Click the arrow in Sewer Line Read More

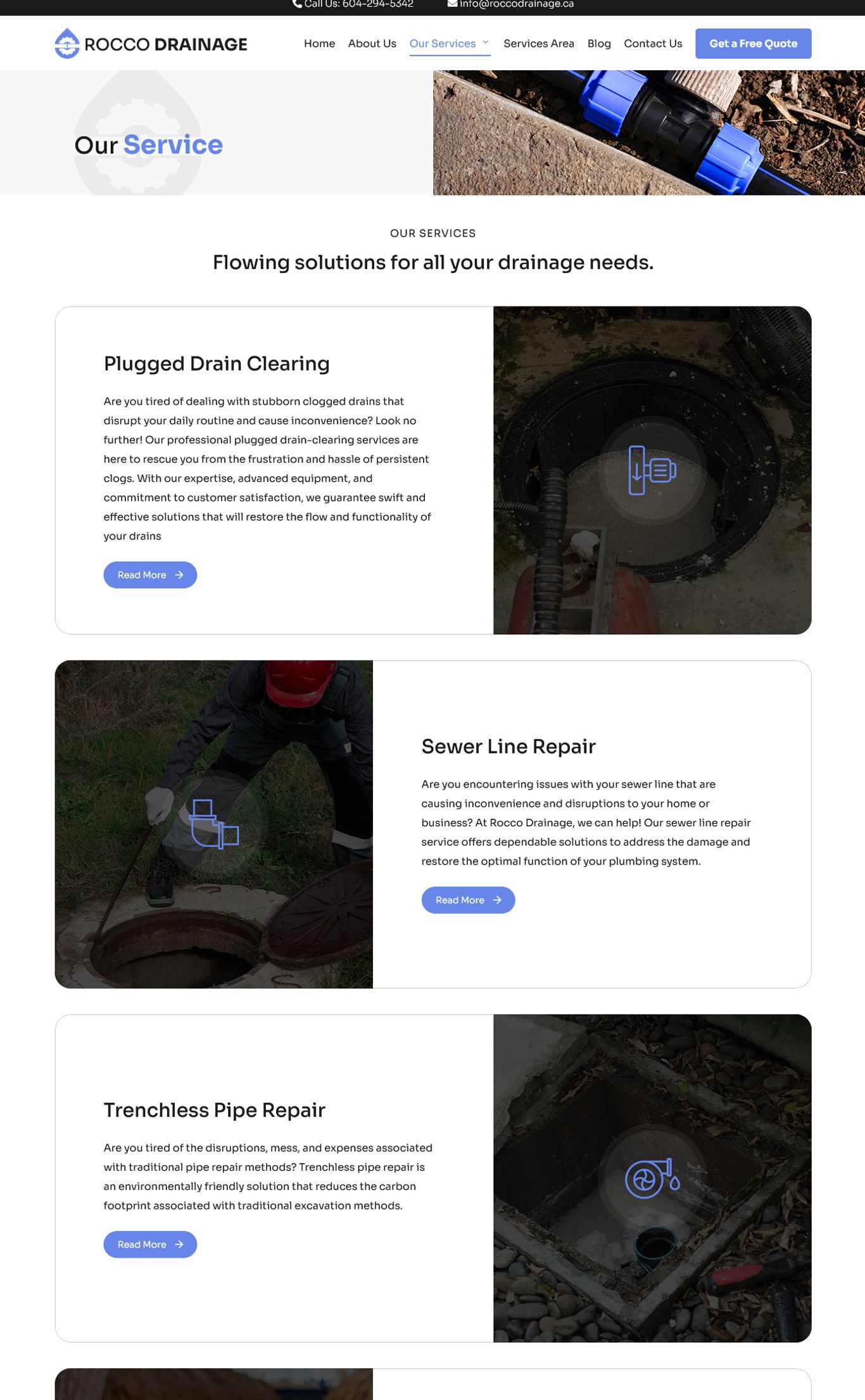coord(497,900)
